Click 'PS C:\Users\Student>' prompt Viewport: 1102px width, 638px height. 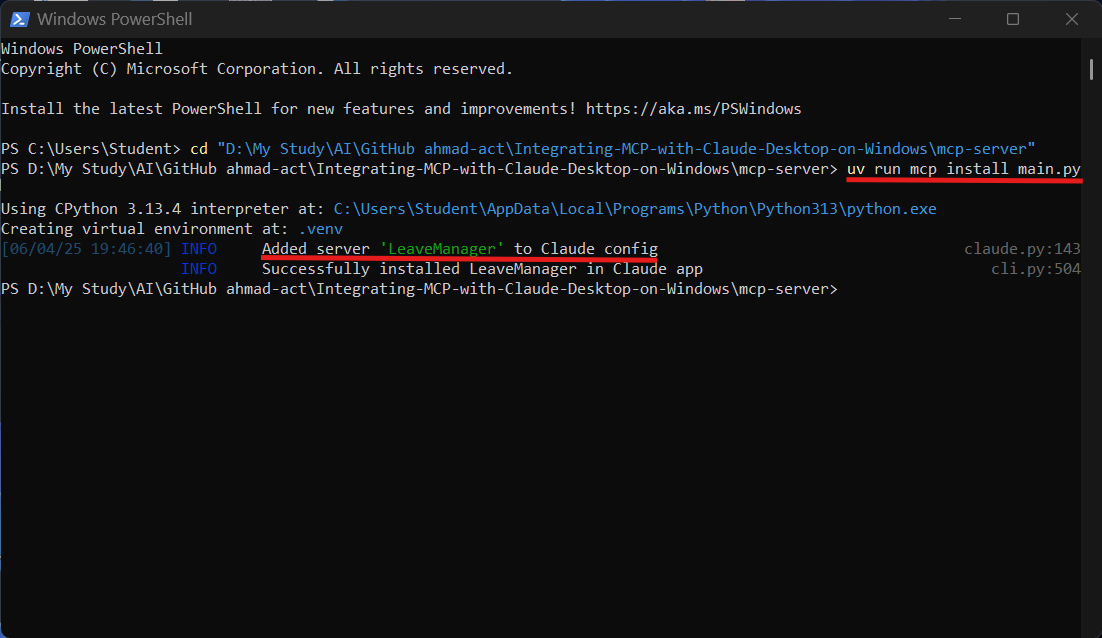click(91, 149)
